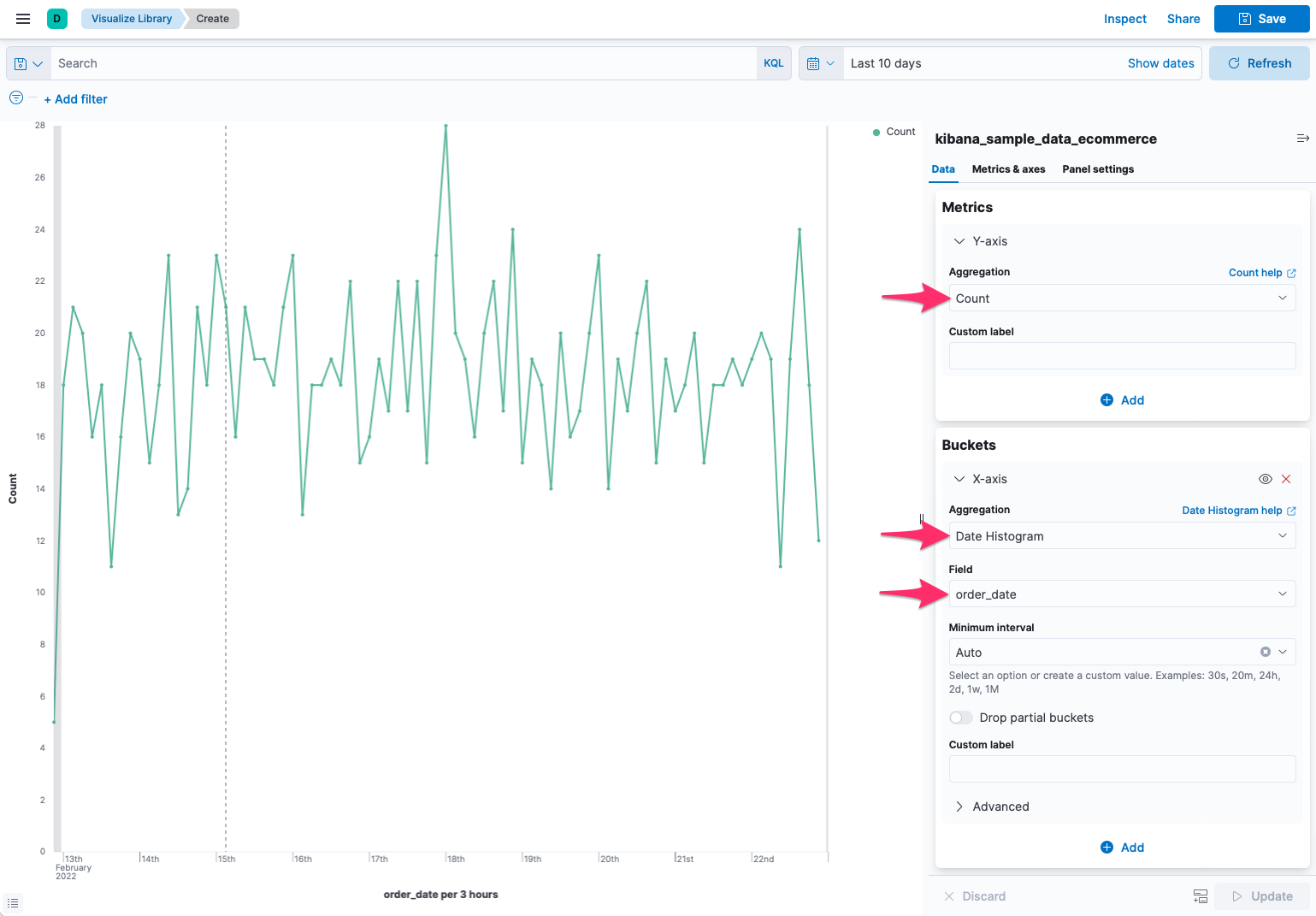
Task: Open the Field dropdown showing order_date
Action: (1121, 594)
